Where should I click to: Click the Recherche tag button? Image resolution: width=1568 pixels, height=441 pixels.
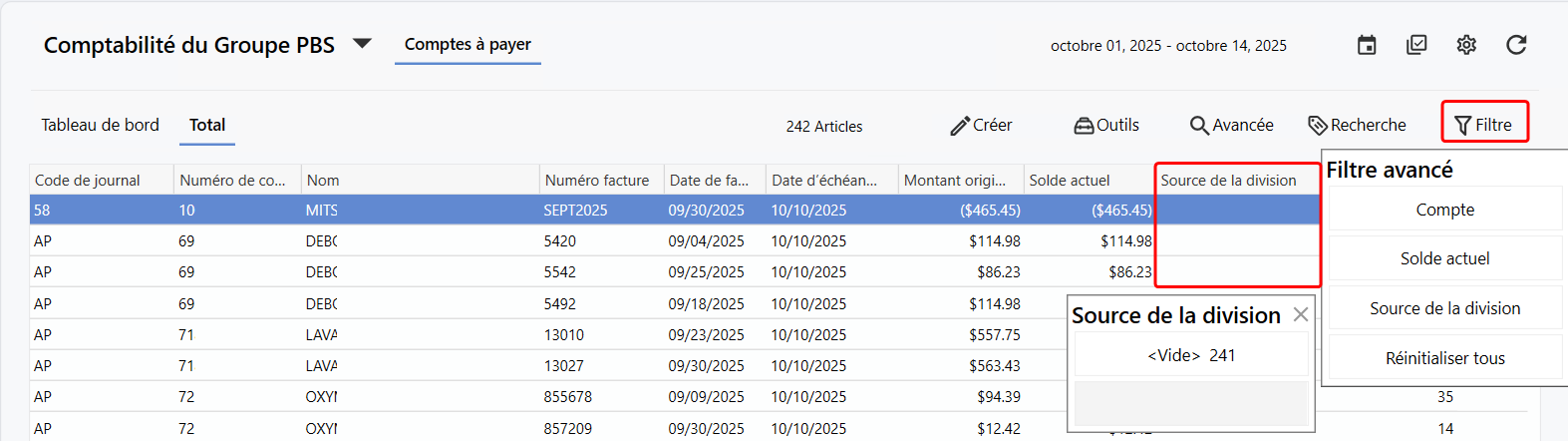pos(1357,126)
